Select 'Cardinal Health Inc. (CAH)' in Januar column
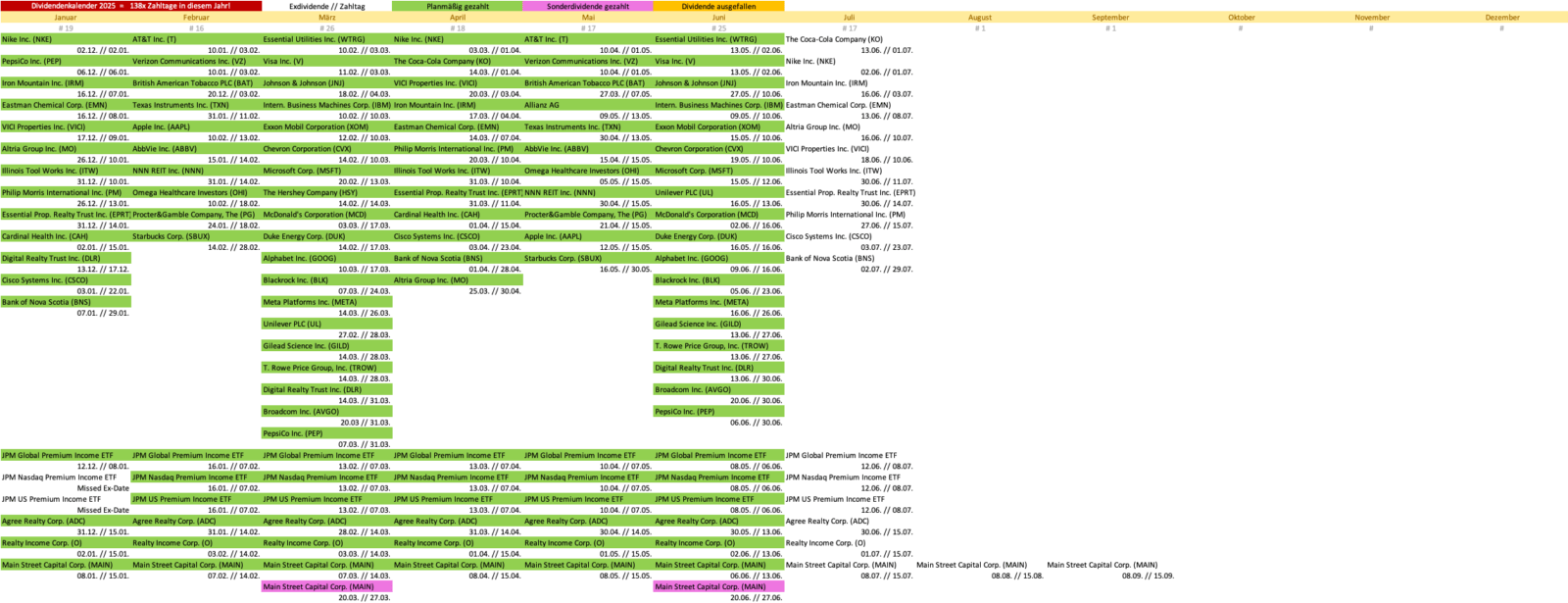 66,236
